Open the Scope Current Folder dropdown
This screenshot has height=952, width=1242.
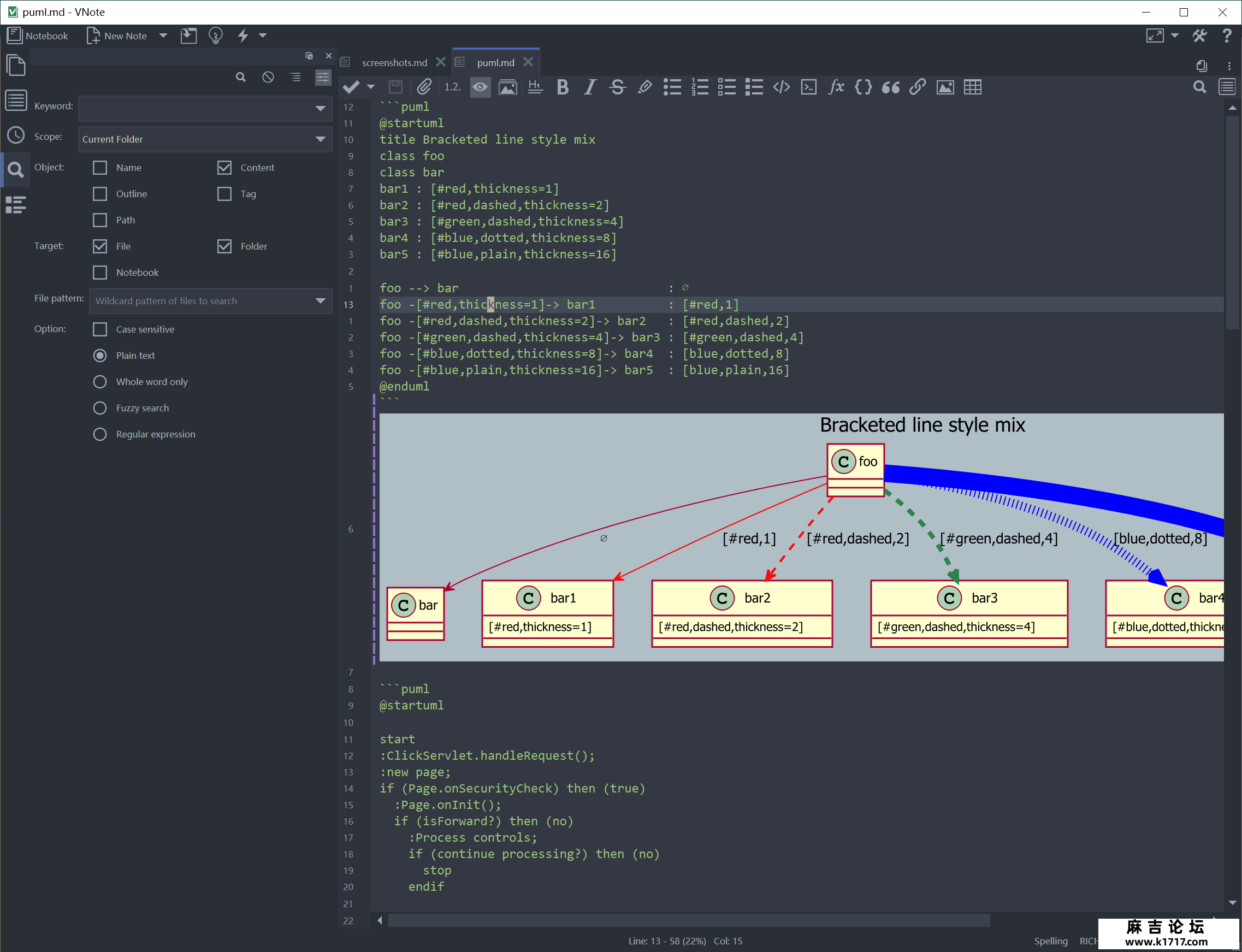pyautogui.click(x=205, y=139)
